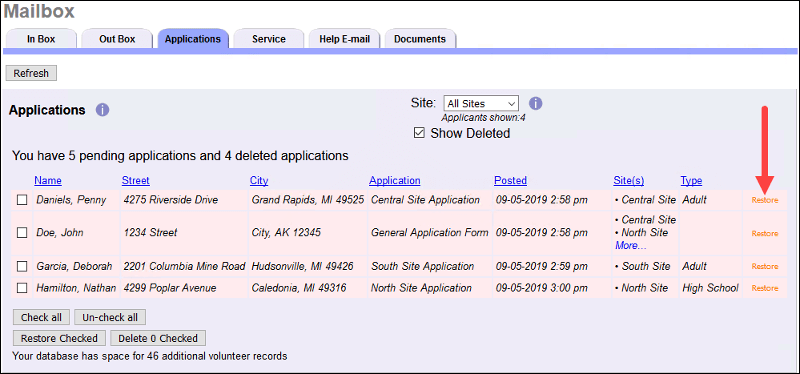Open info icon beside Applications heading
Screen dimensions: 800x374
103,110
